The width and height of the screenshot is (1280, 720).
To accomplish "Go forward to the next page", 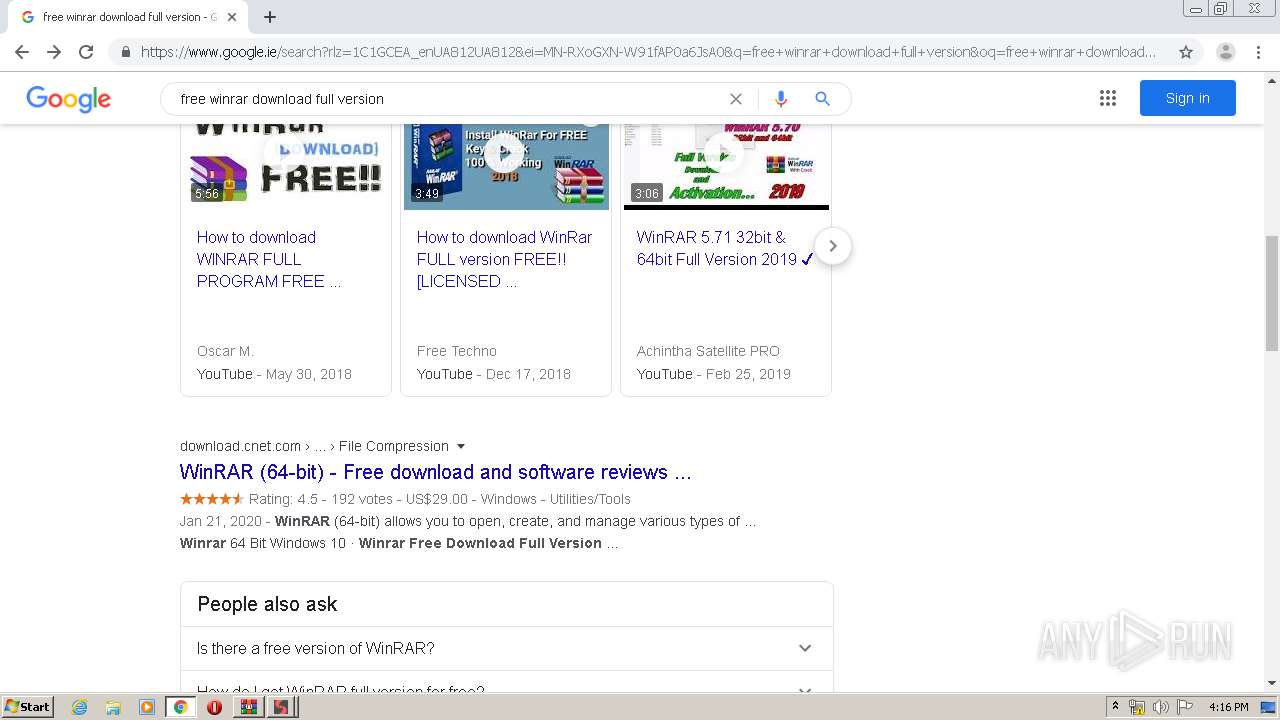I will click(x=54, y=52).
